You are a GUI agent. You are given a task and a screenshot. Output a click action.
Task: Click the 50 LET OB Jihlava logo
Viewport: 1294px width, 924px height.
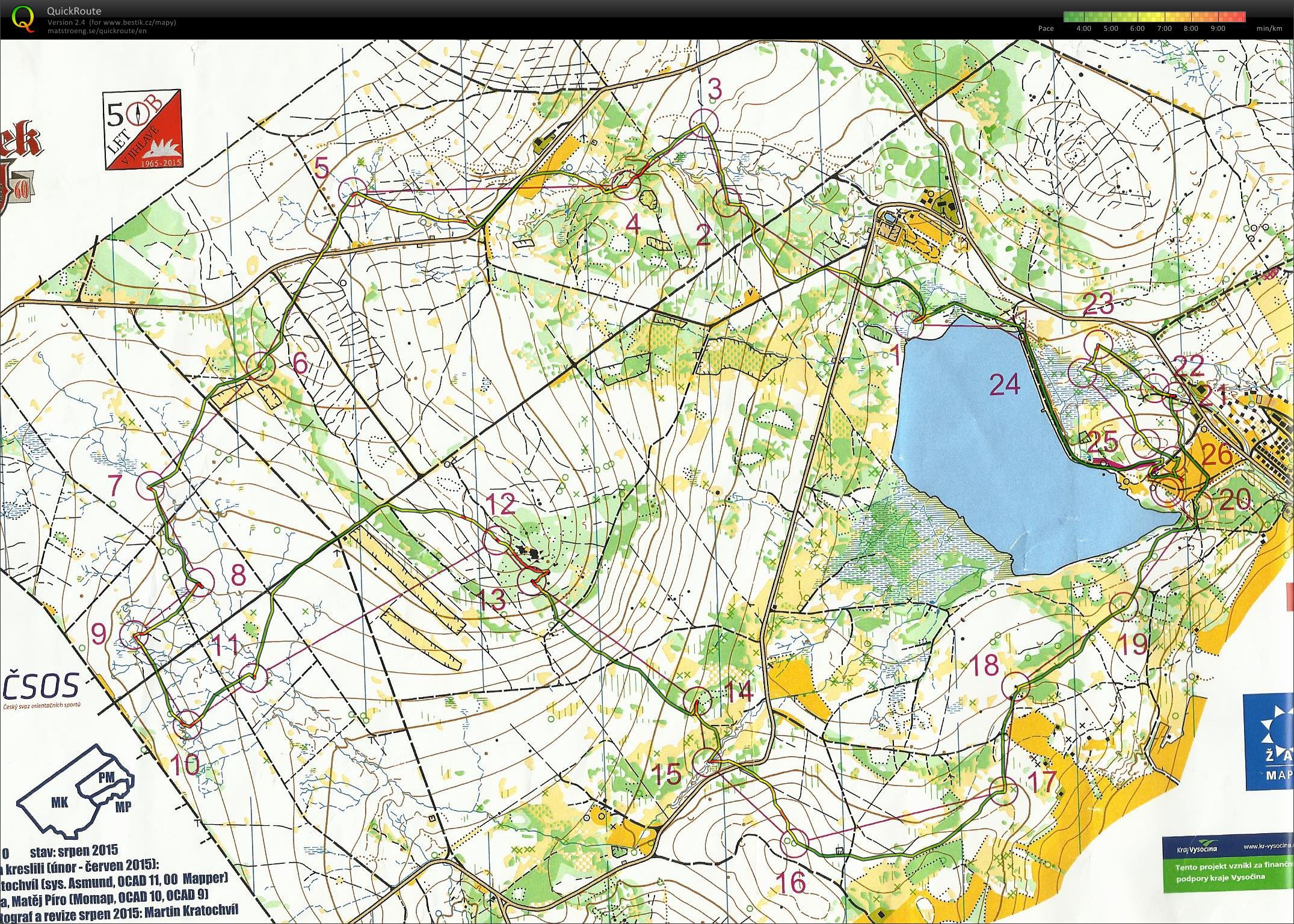142,130
